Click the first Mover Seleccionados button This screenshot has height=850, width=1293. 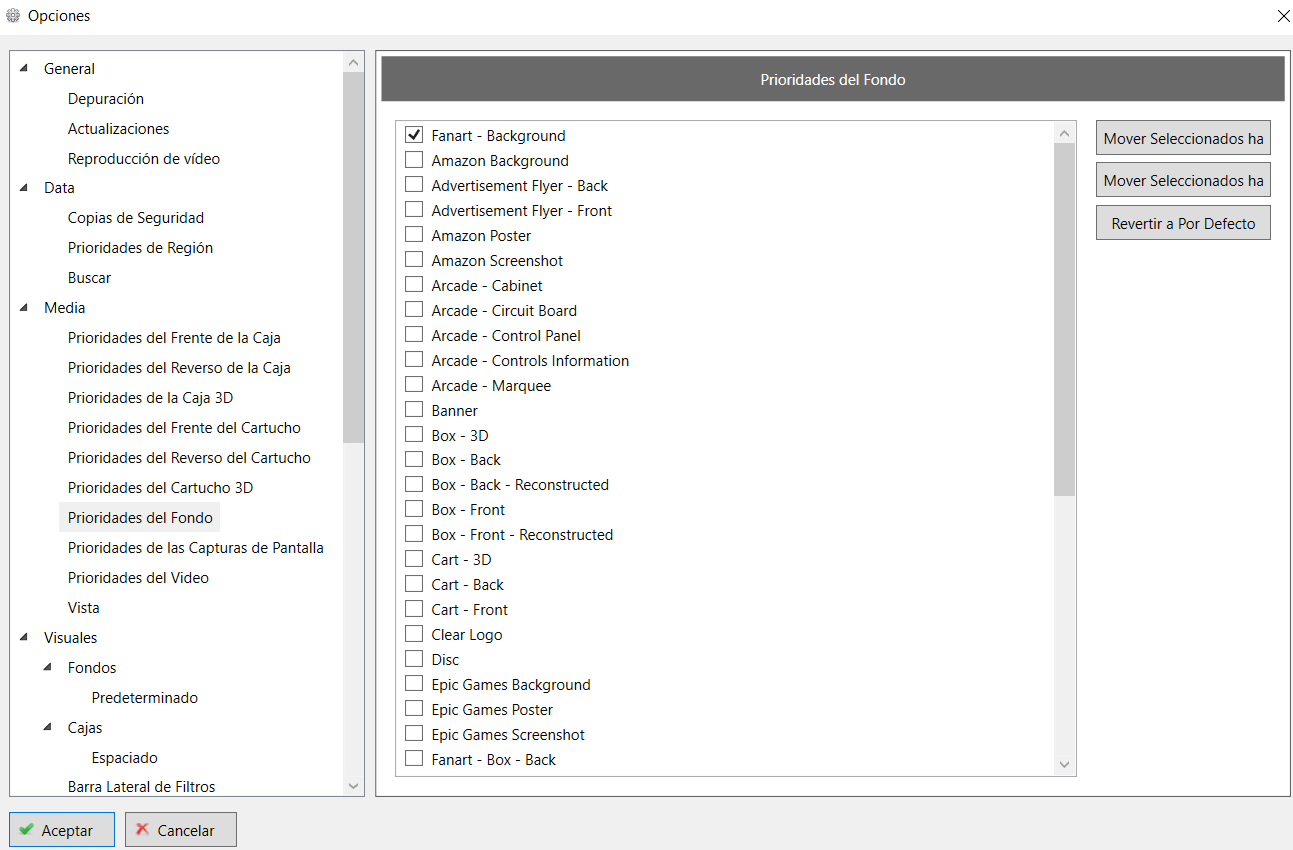(1183, 139)
